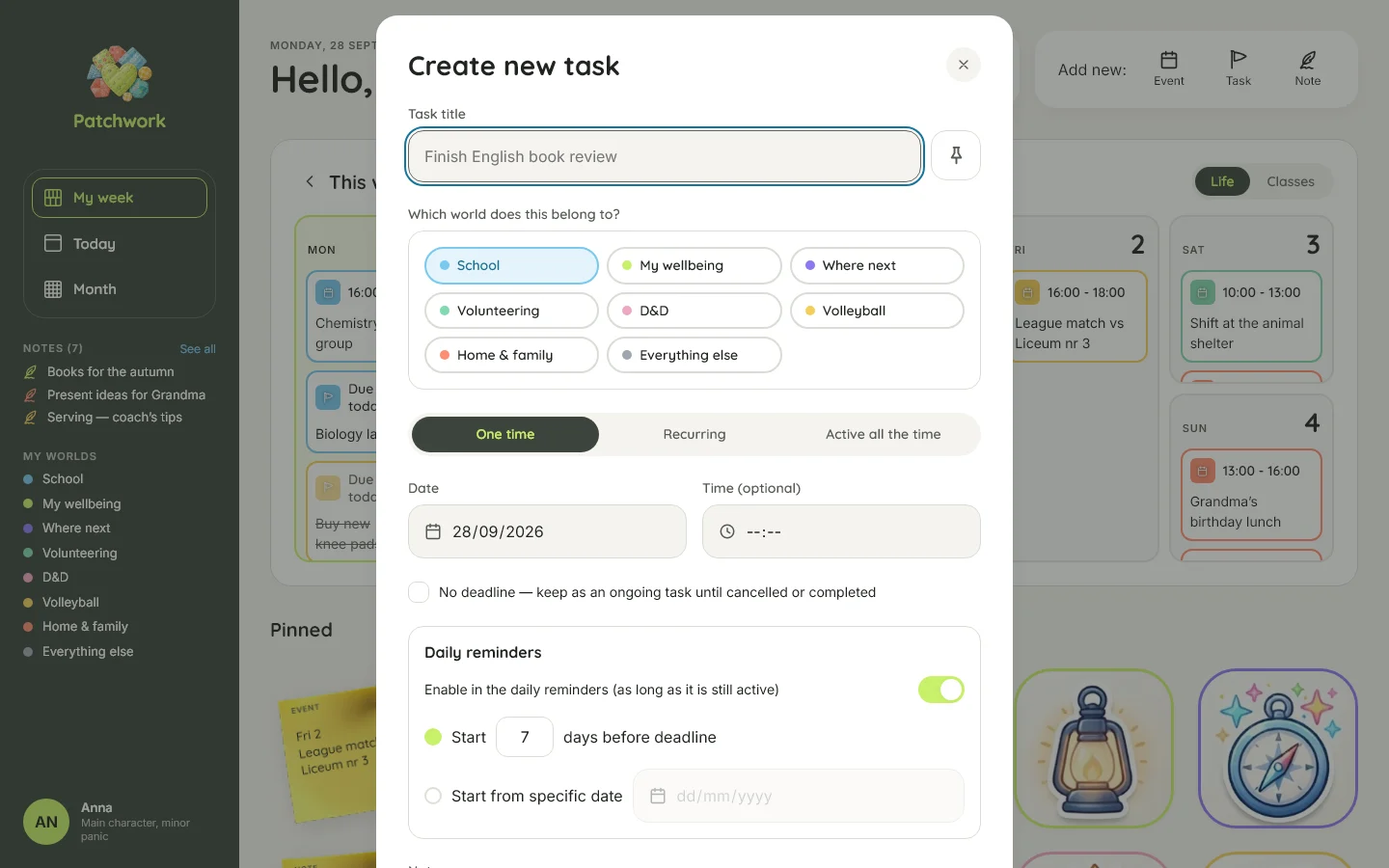Open the specific start date dd/mm/yyyy field
Screen dimensions: 1389x868
pos(799,796)
